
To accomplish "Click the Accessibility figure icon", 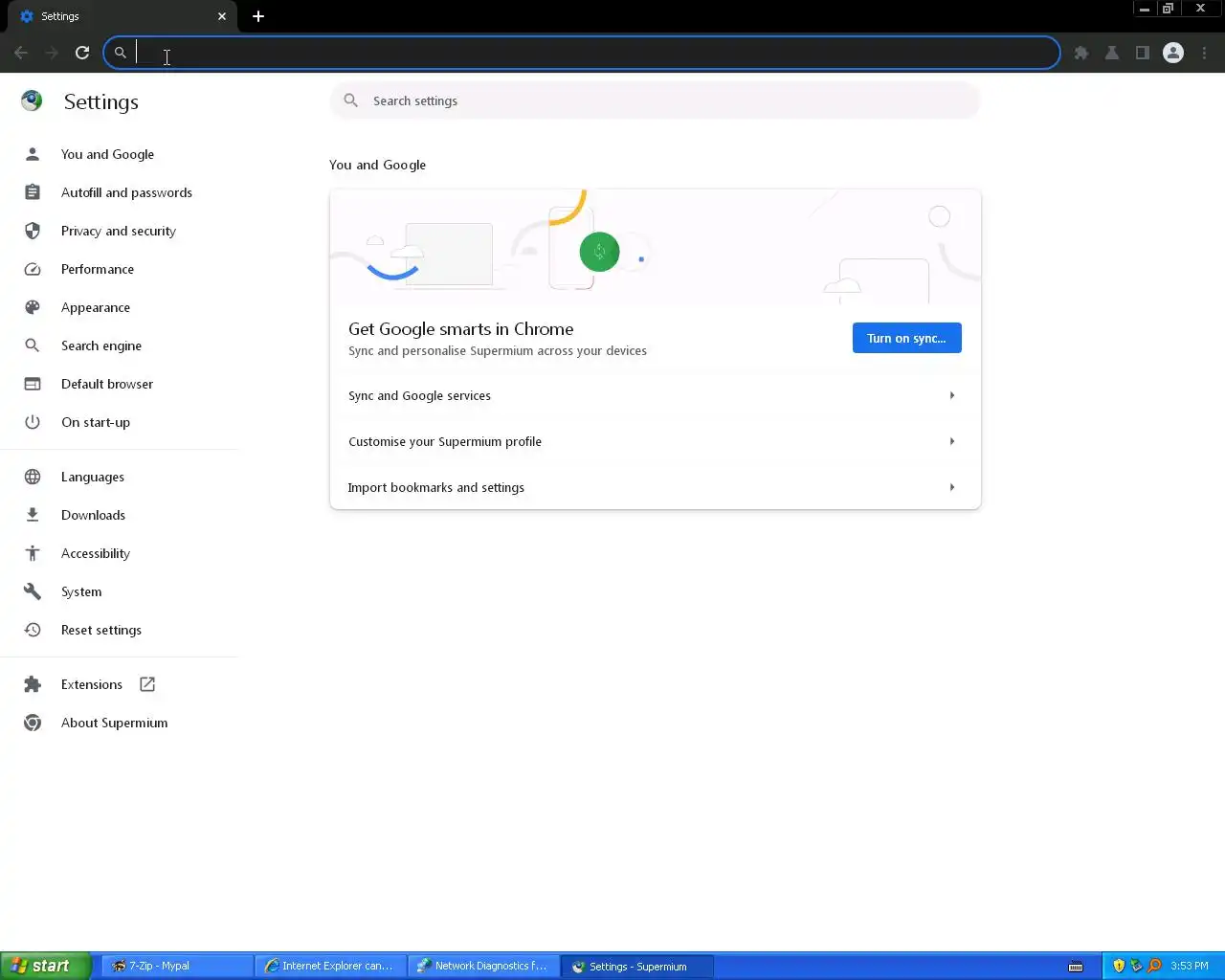I will pos(33,553).
